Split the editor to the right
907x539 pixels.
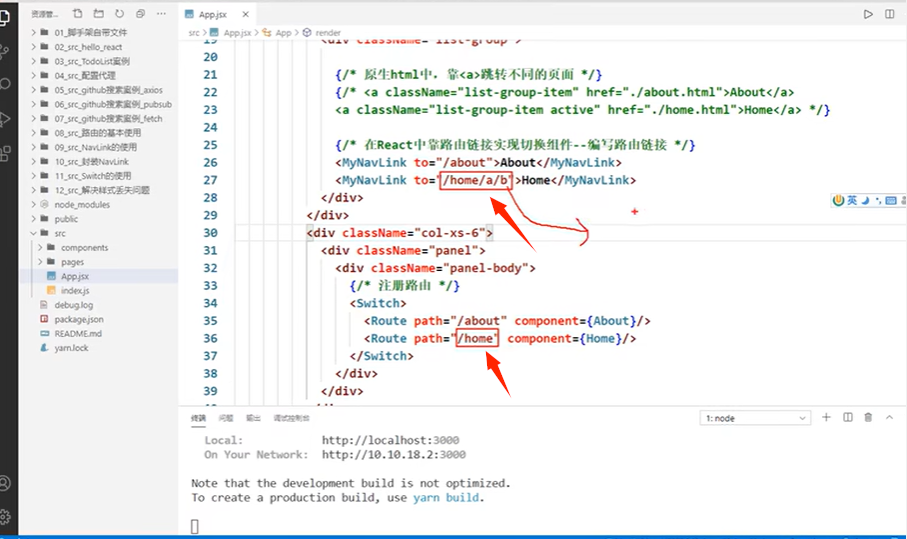[x=890, y=14]
